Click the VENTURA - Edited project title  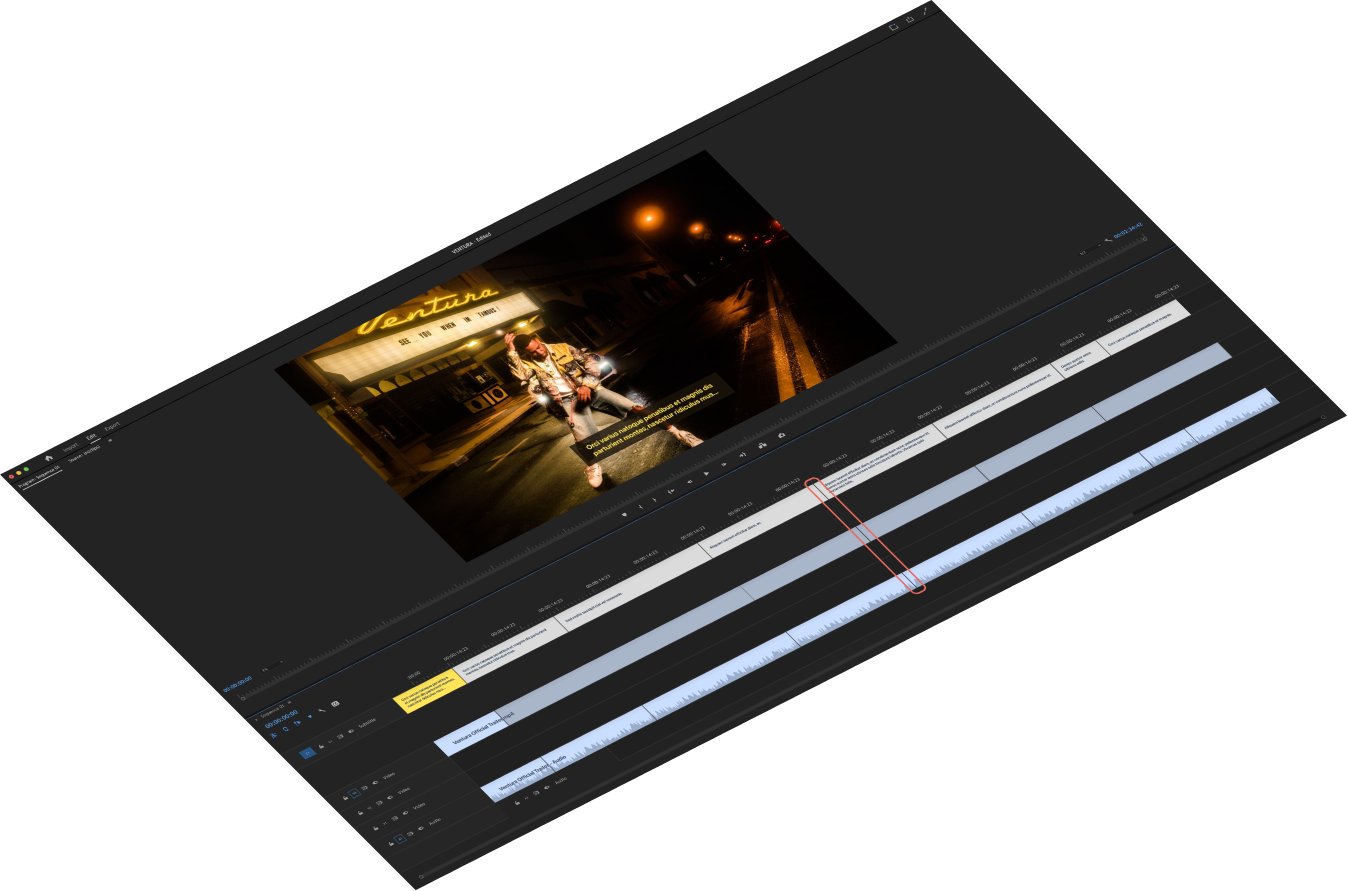[x=470, y=243]
